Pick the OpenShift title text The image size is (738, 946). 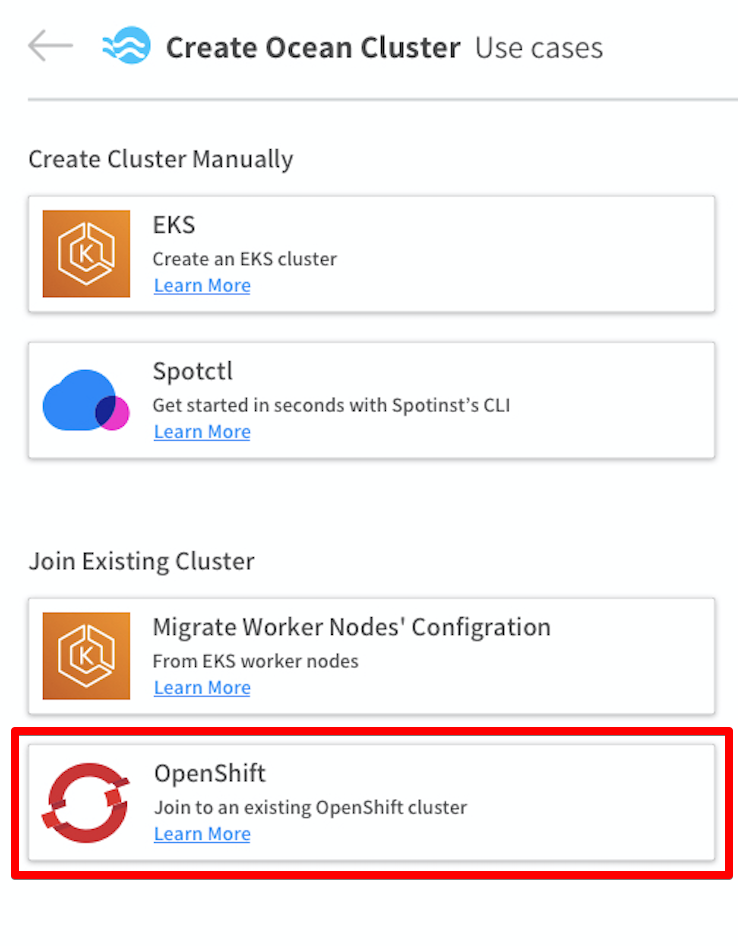click(x=210, y=773)
